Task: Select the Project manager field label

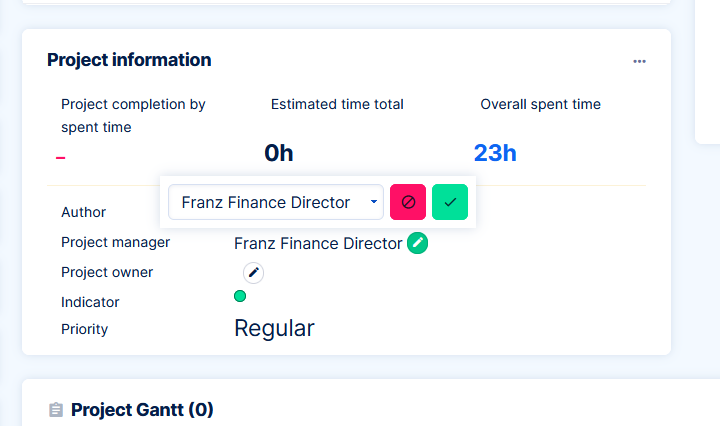Action: tap(115, 242)
